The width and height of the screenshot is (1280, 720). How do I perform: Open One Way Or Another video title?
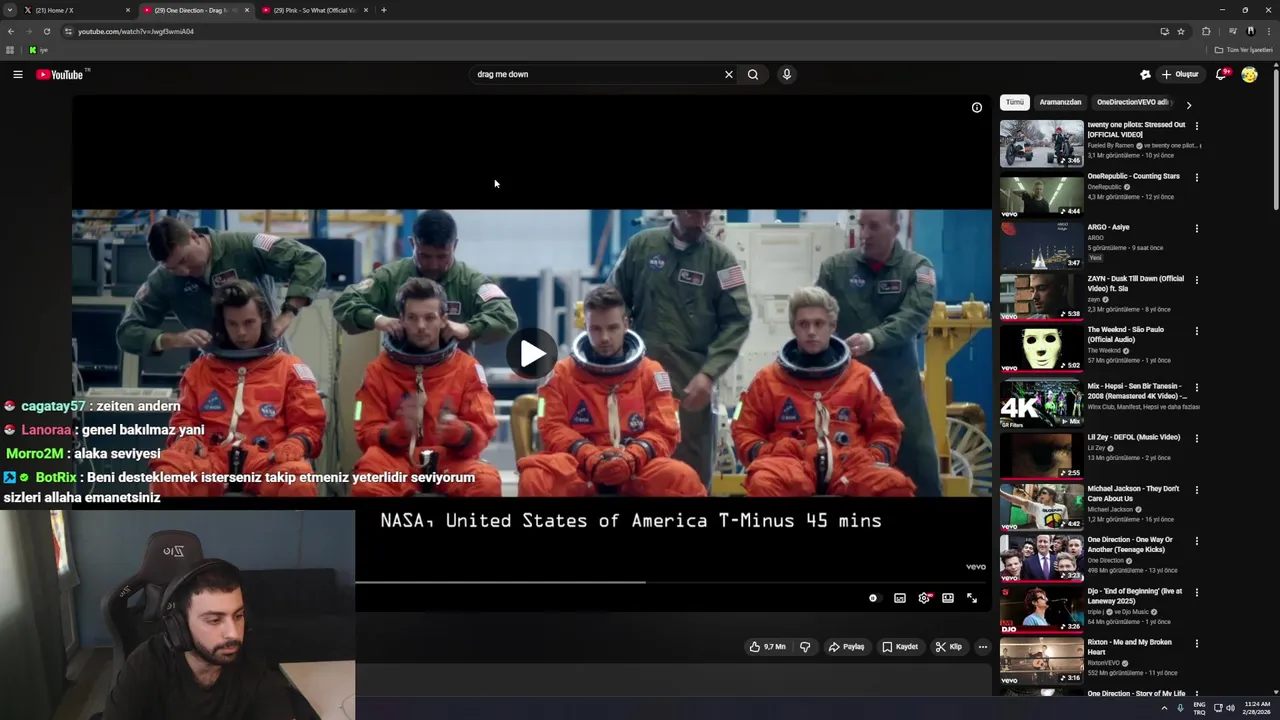pos(1130,545)
